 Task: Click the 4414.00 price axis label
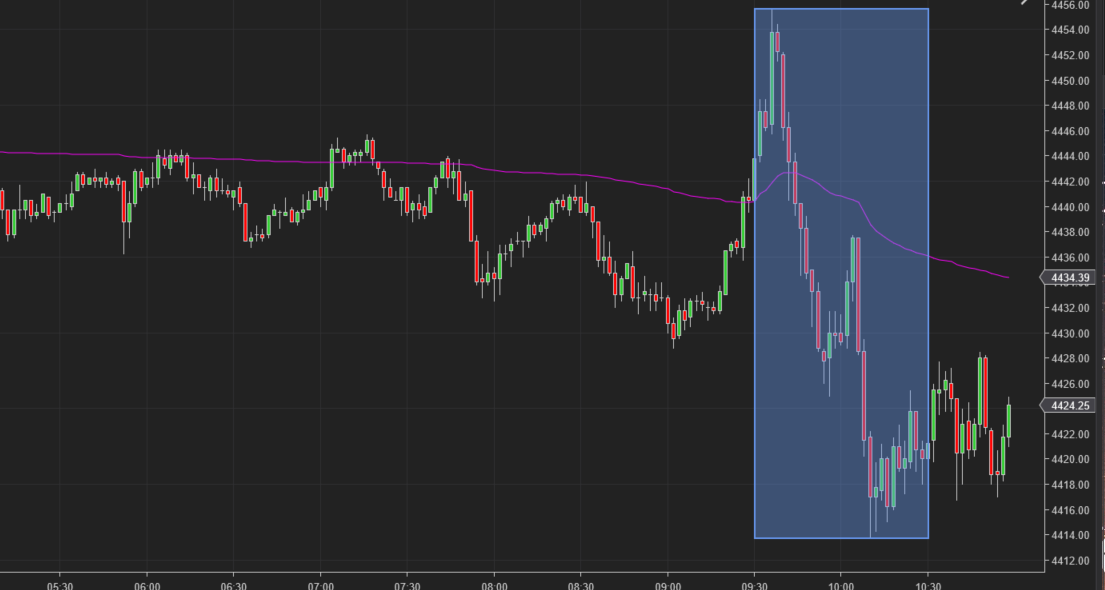(x=1070, y=535)
